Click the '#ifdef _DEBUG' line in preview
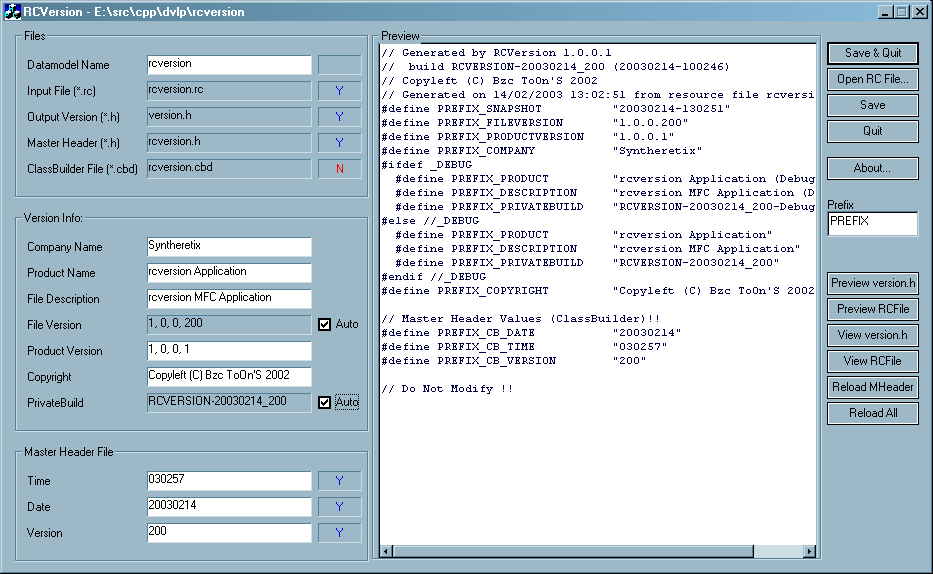This screenshot has width=933, height=574. click(x=427, y=165)
